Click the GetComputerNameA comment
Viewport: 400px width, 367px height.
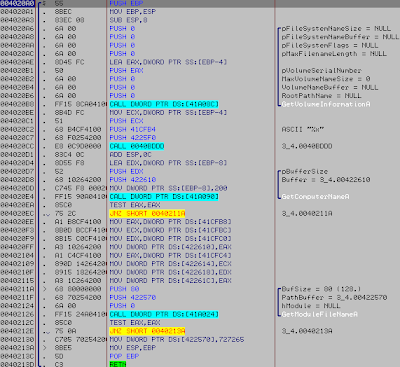315,197
